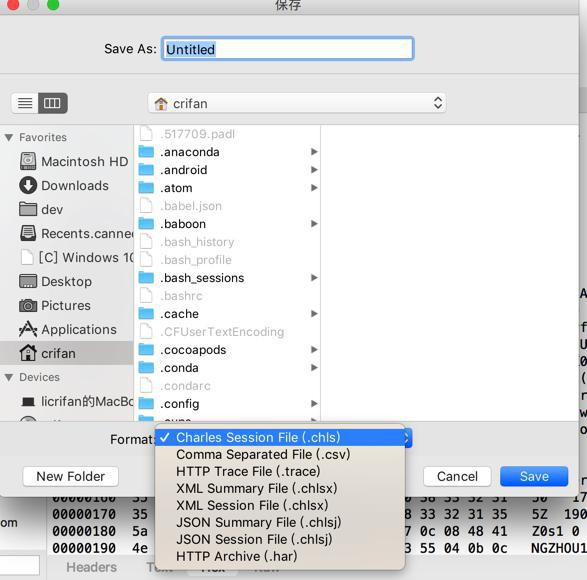Screen dimensions: 587x580
Task: Choose XML Session File (.chlsx) format
Action: (x=280, y=505)
